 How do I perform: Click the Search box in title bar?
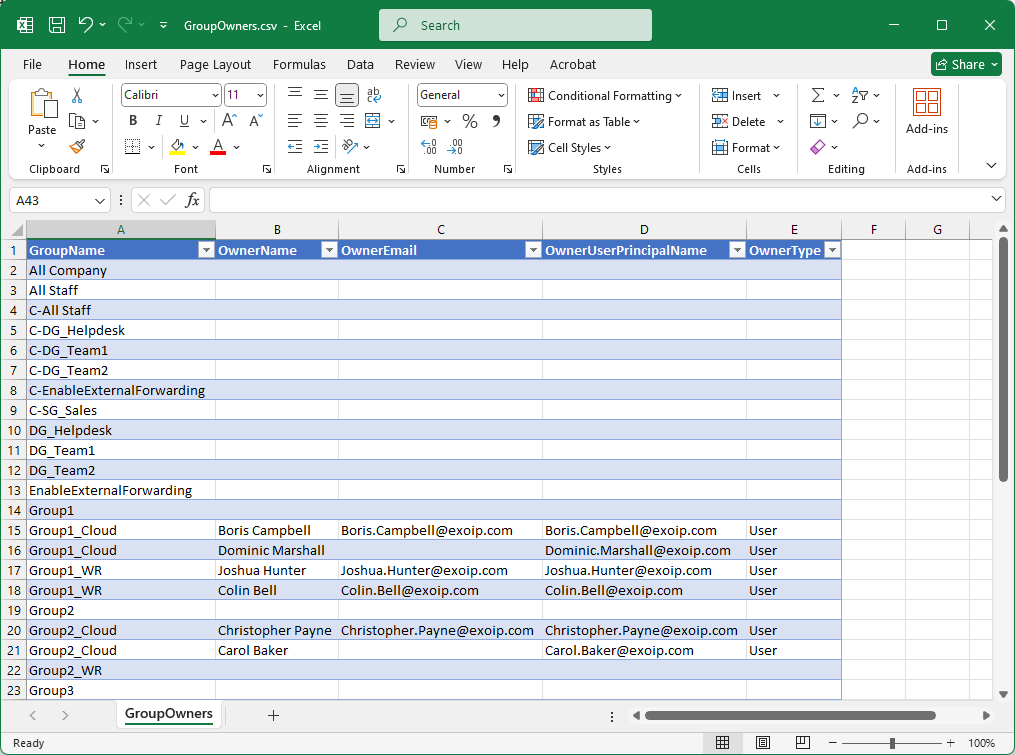pos(515,25)
